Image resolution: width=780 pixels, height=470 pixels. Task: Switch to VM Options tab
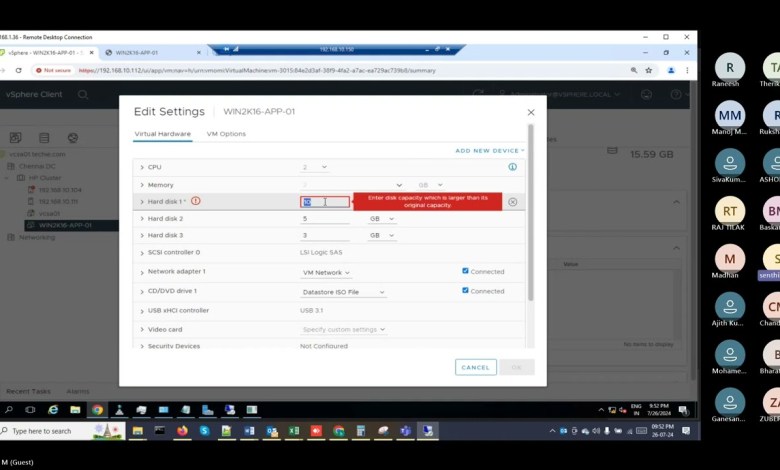226,134
